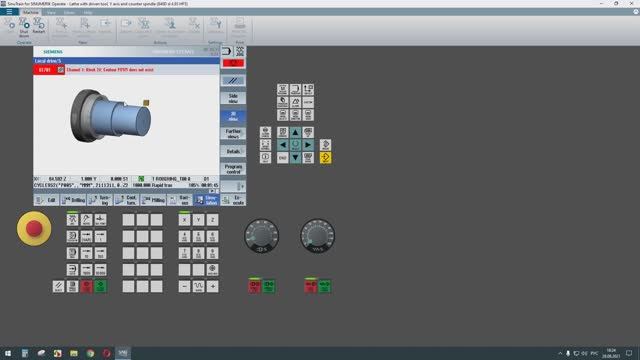
Task: Open the Windows Start menu
Action: [x=8, y=353]
